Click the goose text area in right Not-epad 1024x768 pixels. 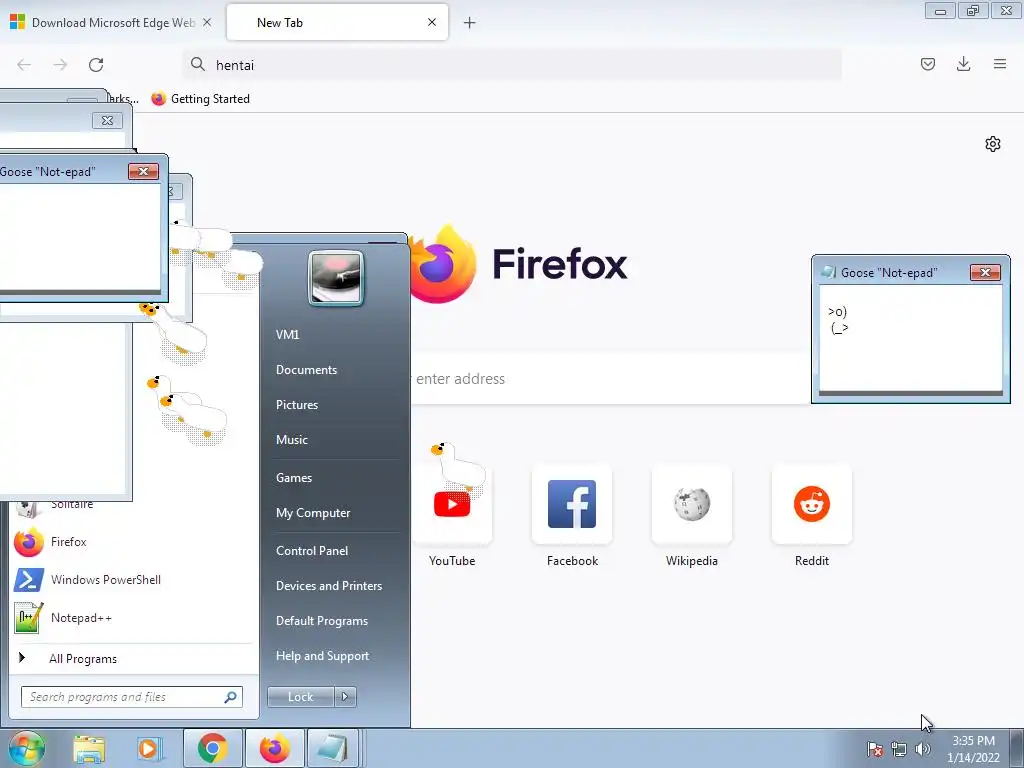click(910, 338)
